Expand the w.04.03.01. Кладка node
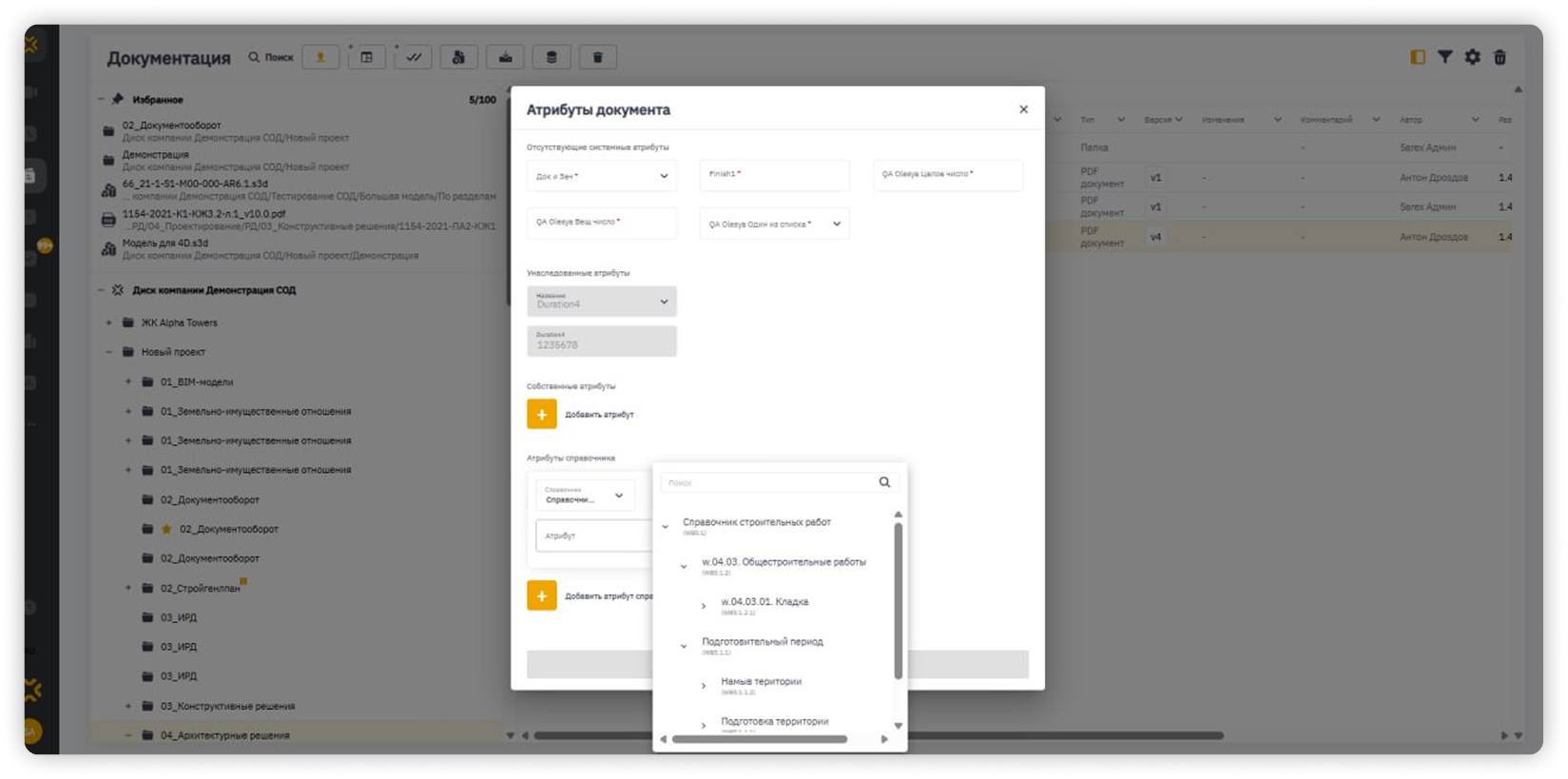The height and width of the screenshot is (779, 1568). click(704, 606)
